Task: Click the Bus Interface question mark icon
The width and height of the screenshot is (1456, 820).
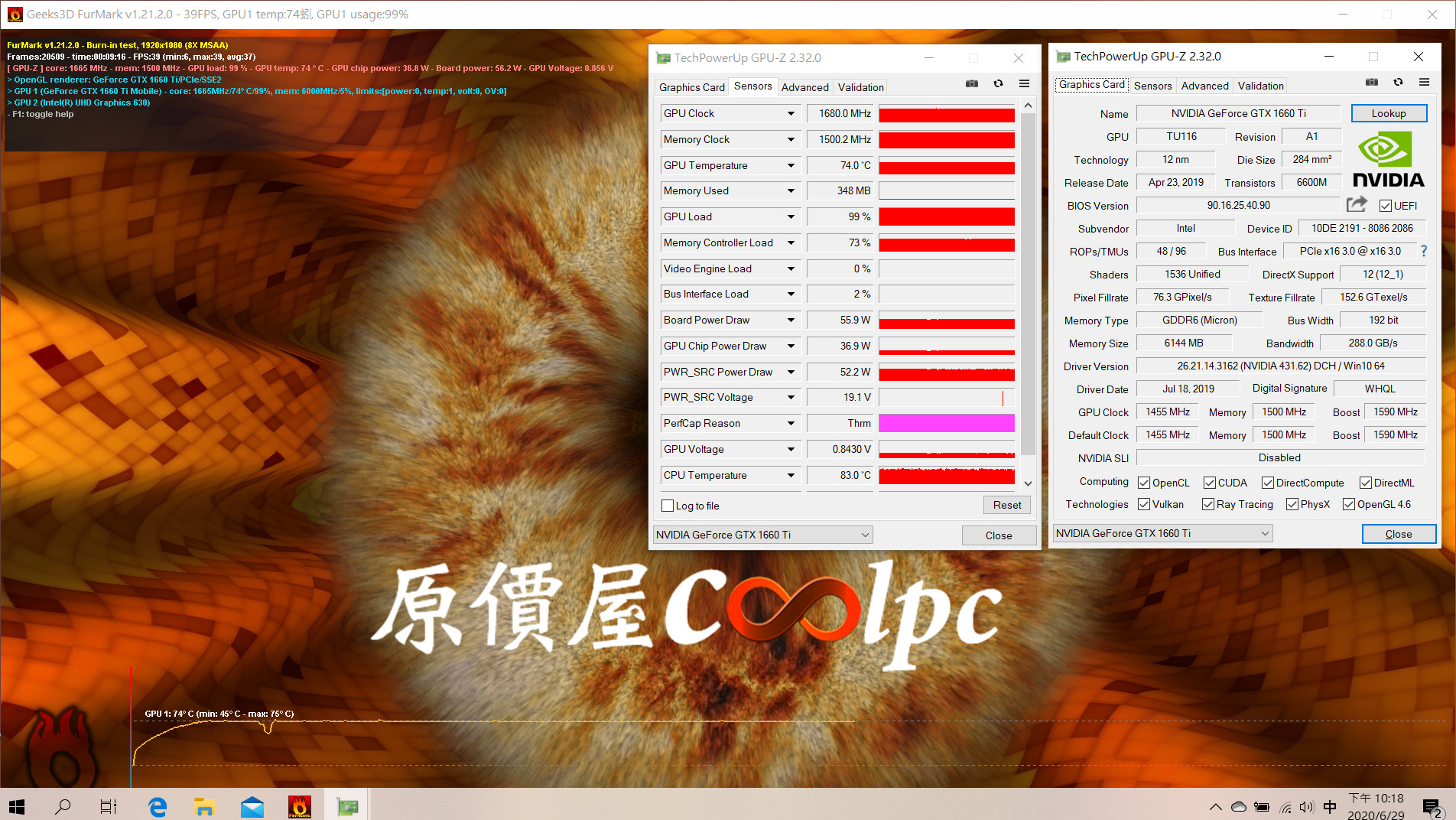Action: pyautogui.click(x=1423, y=251)
